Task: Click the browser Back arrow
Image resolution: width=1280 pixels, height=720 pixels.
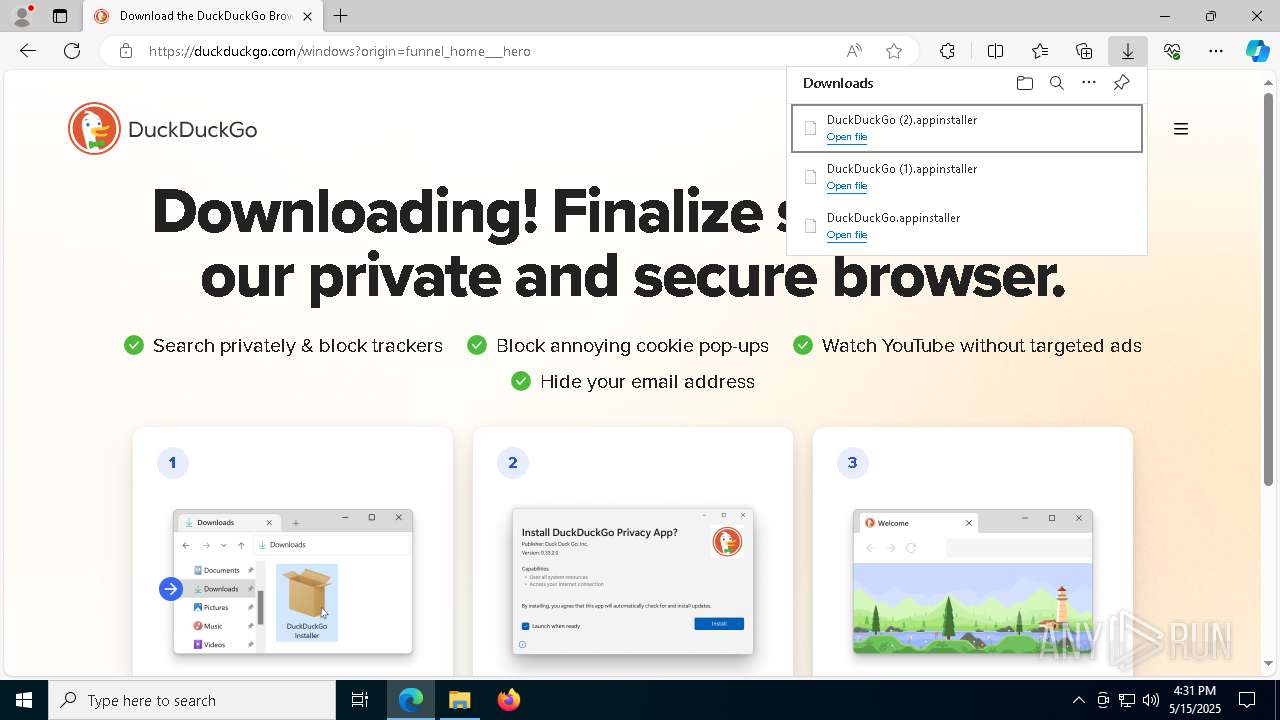Action: click(x=28, y=51)
